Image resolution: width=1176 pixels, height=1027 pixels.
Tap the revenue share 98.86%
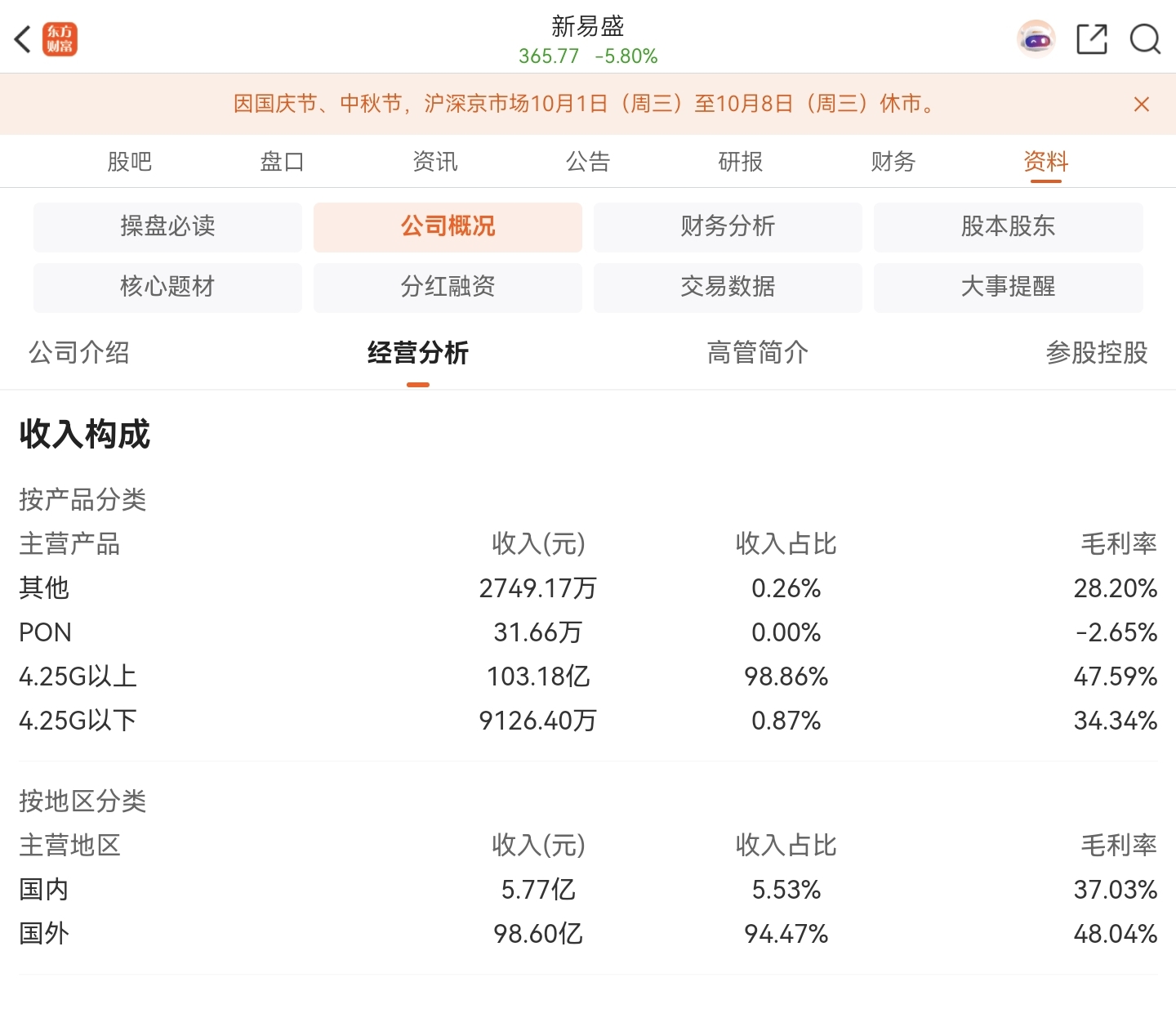coord(786,676)
